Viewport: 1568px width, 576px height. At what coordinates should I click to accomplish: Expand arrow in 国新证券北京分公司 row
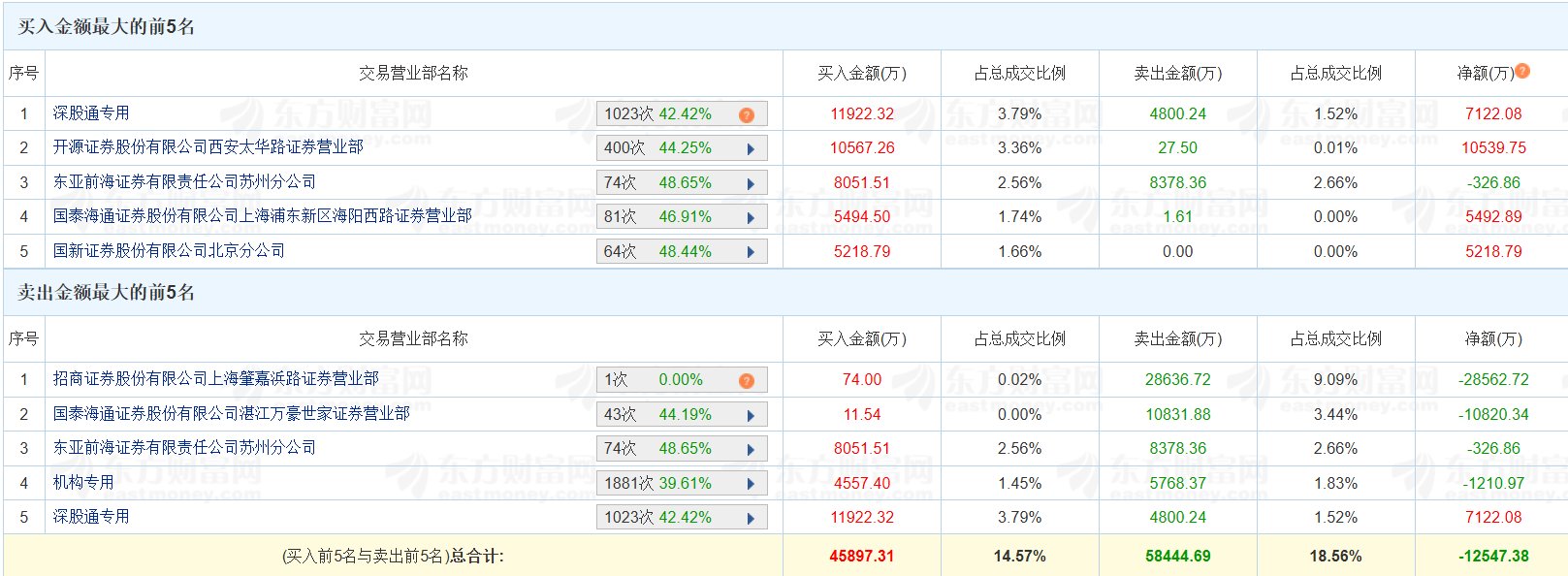[x=751, y=252]
